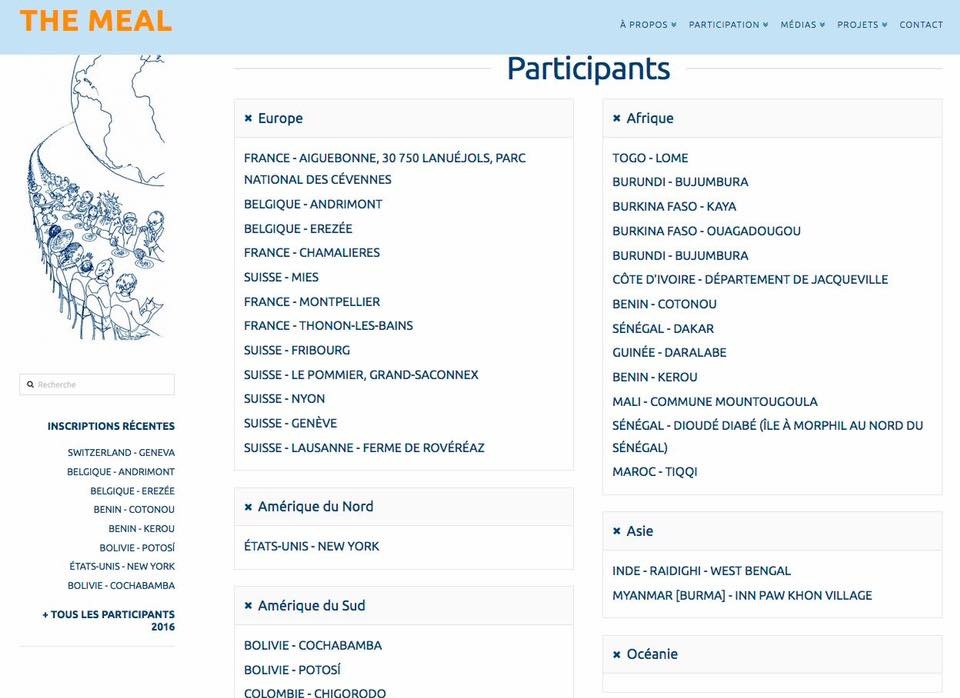Open Maroc - Tiqqi participant
960x698 pixels.
click(655, 471)
